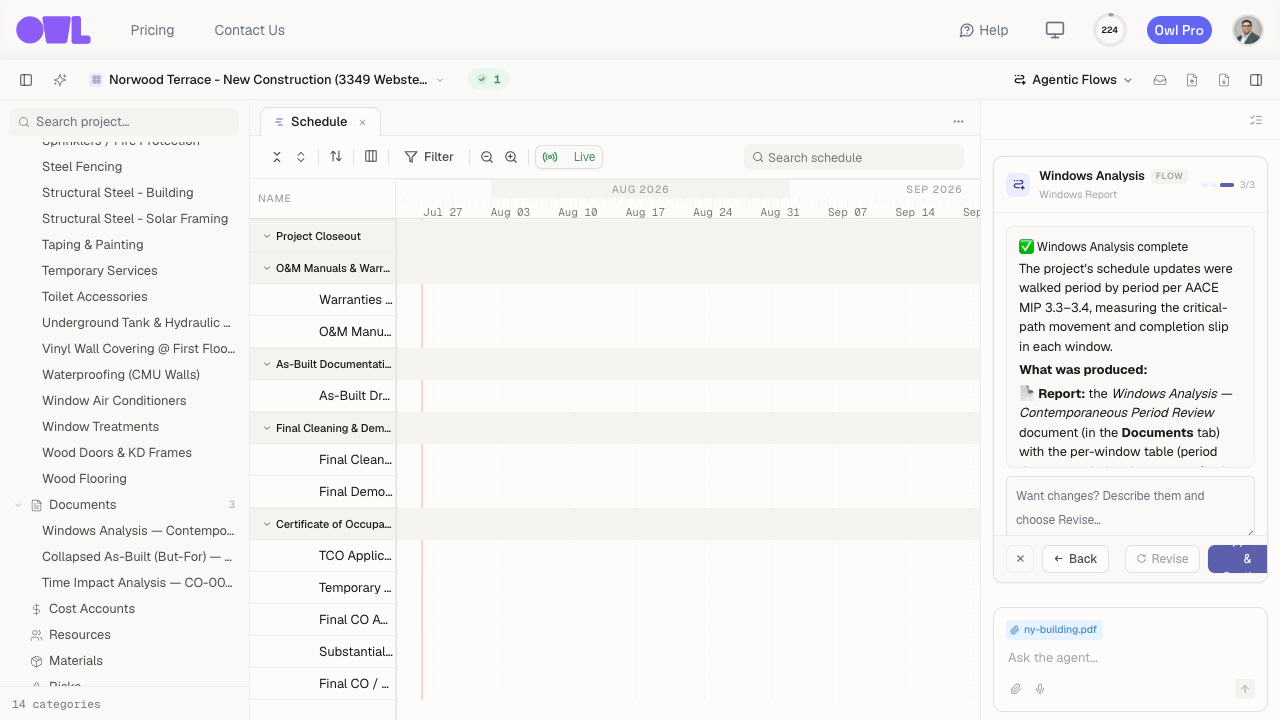Image resolution: width=1280 pixels, height=720 pixels.
Task: Open the ny-building.pdf attachment chip
Action: (x=1054, y=630)
